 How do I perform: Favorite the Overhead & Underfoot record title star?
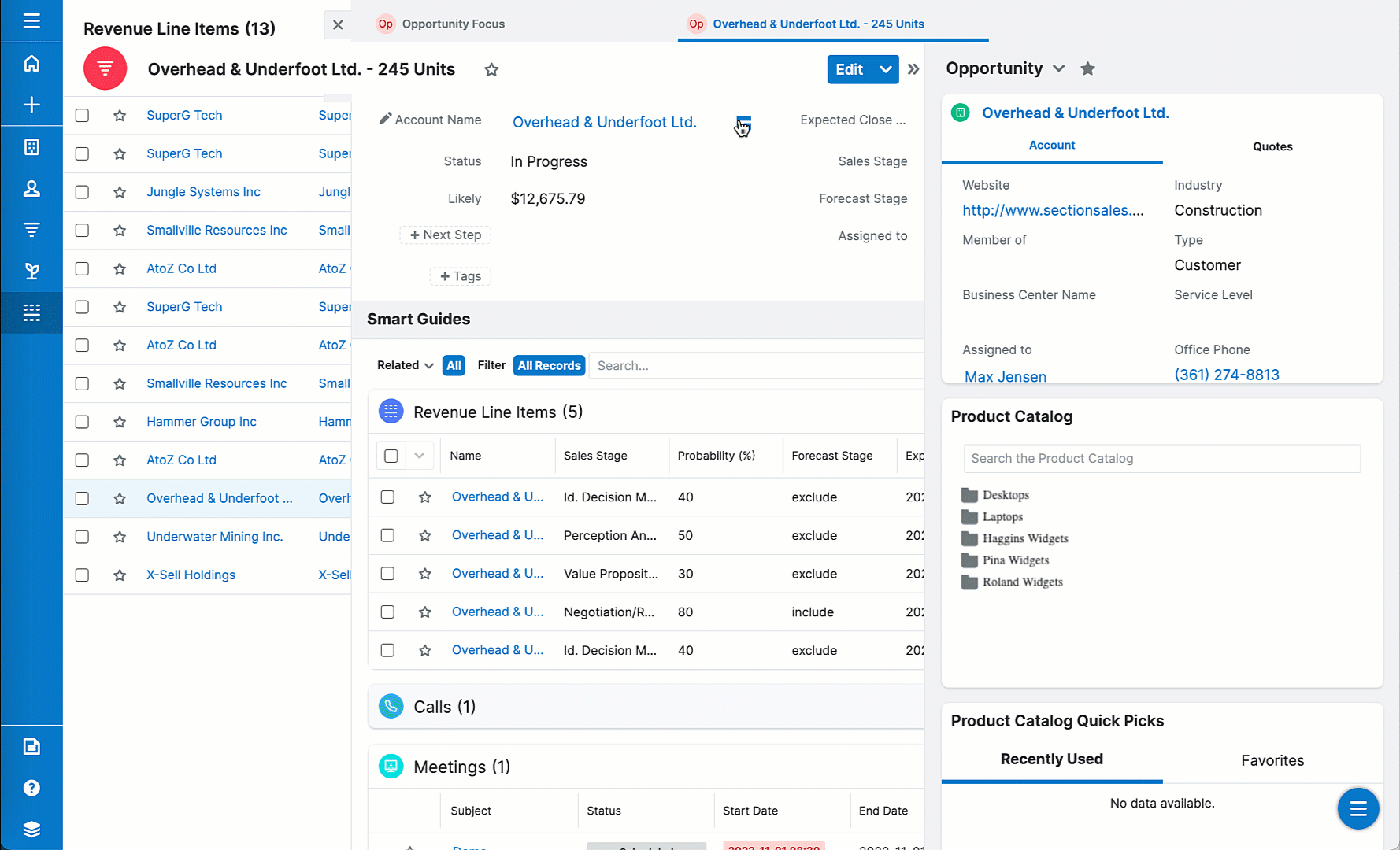click(x=491, y=70)
